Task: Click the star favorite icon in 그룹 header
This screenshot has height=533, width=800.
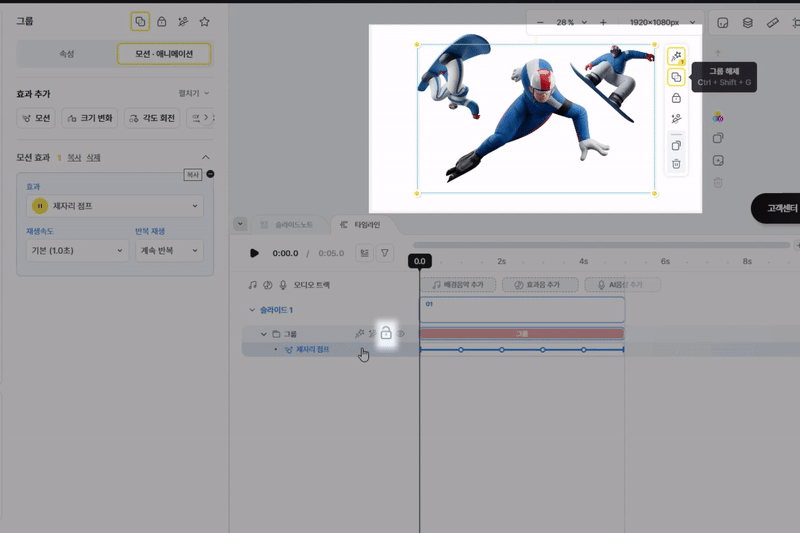Action: [x=204, y=21]
